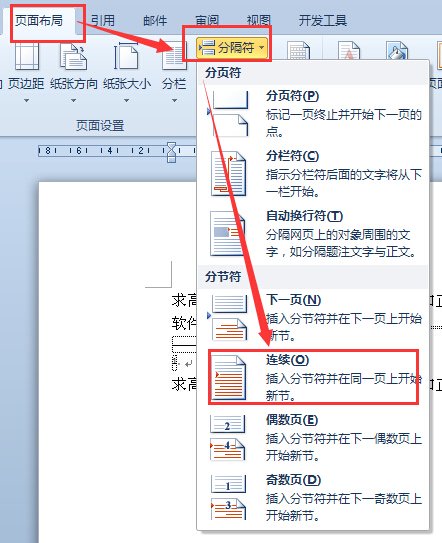Click the 奇数页 section break icon
442x543 pixels.
(228, 498)
